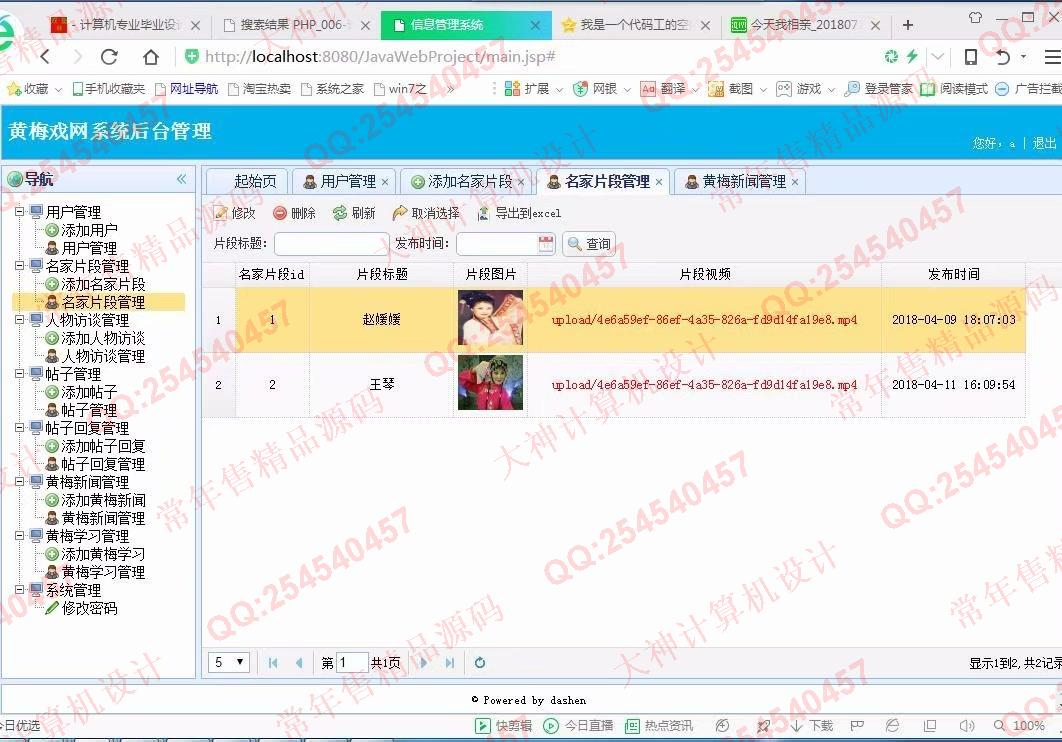Open the 翻译 translate extension
The height and width of the screenshot is (742, 1062).
[663, 89]
